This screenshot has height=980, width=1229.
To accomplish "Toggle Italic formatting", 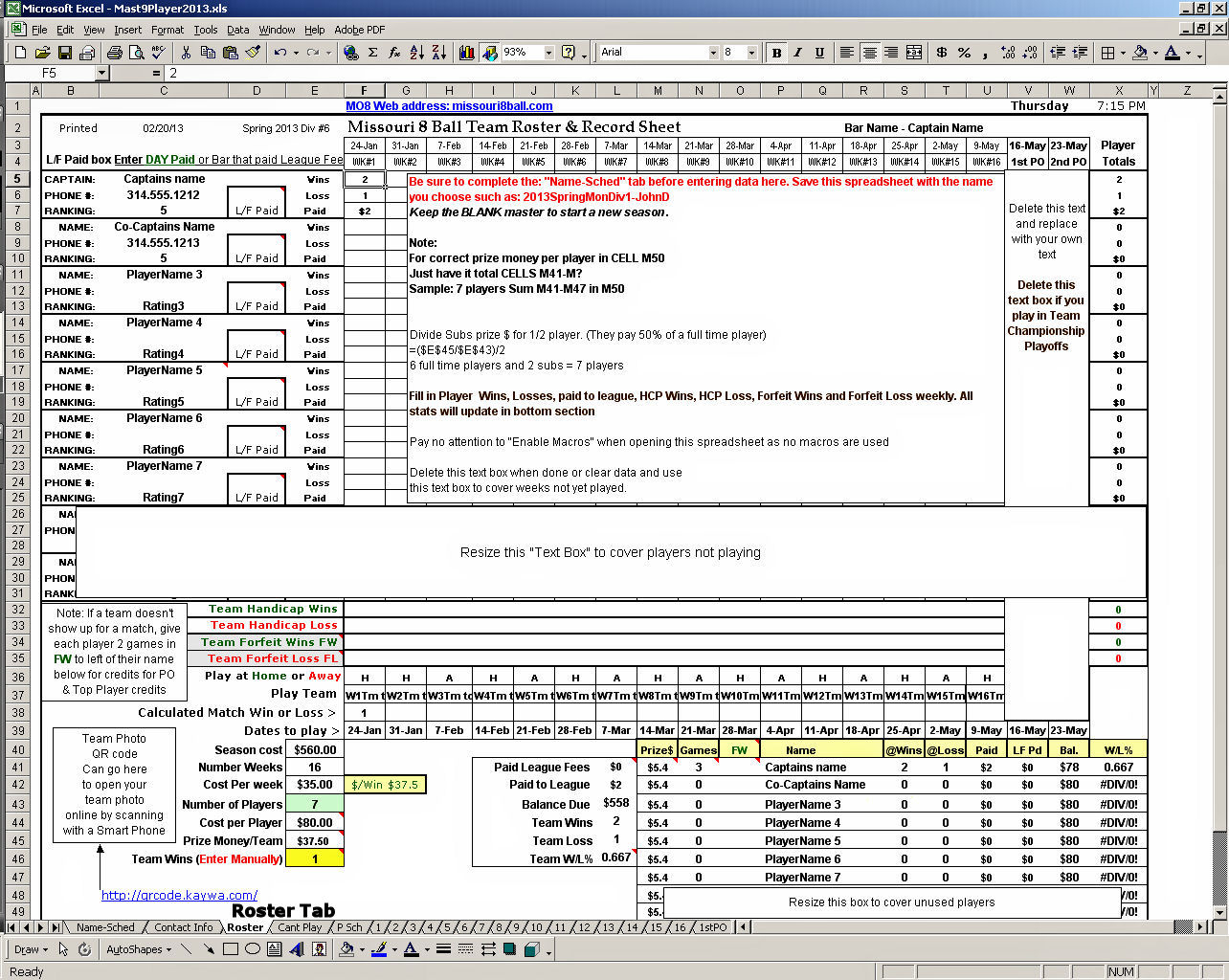I will 797,53.
